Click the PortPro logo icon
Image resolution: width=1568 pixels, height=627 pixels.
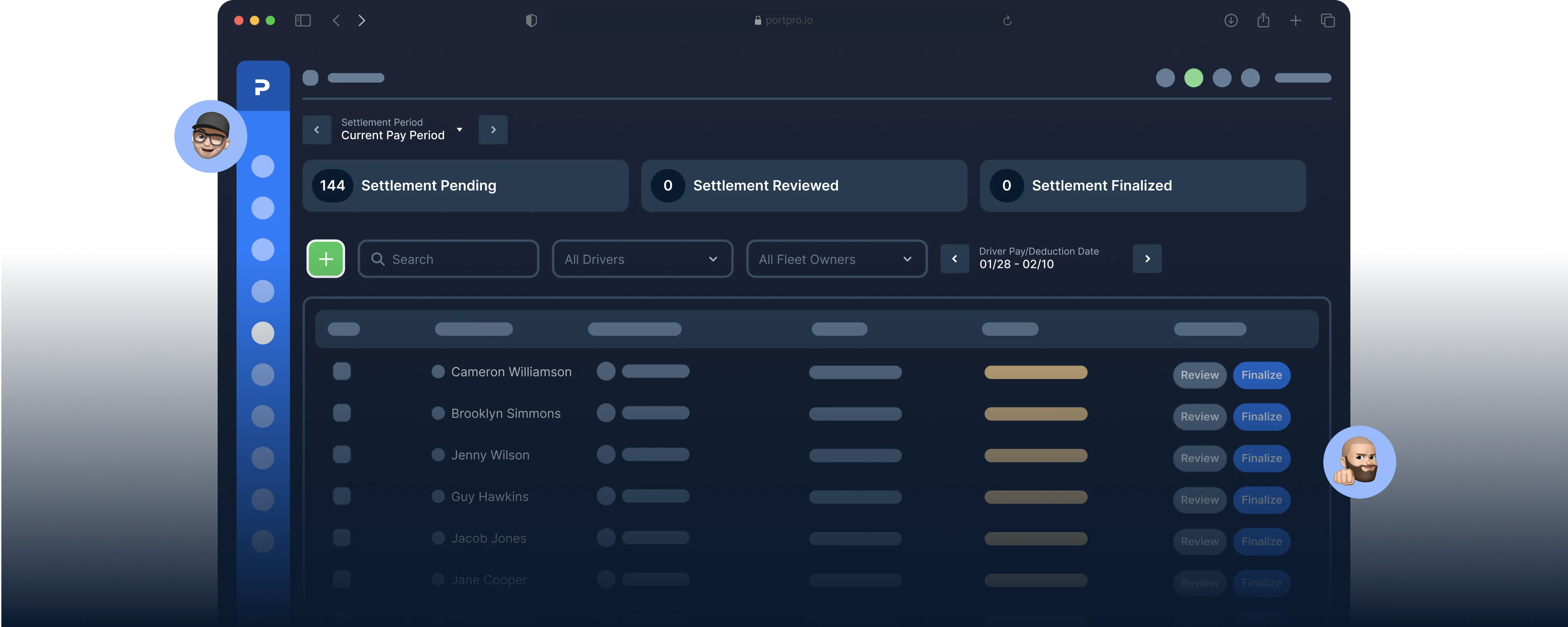[262, 87]
